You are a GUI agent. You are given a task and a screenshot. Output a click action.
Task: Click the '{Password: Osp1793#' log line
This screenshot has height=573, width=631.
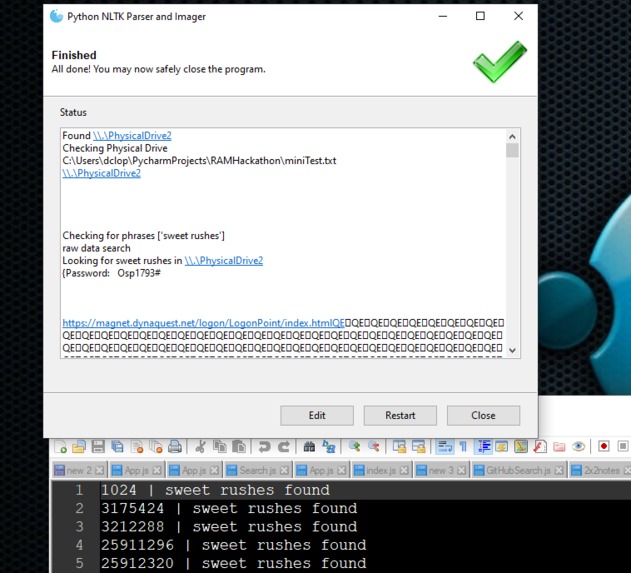(111, 273)
